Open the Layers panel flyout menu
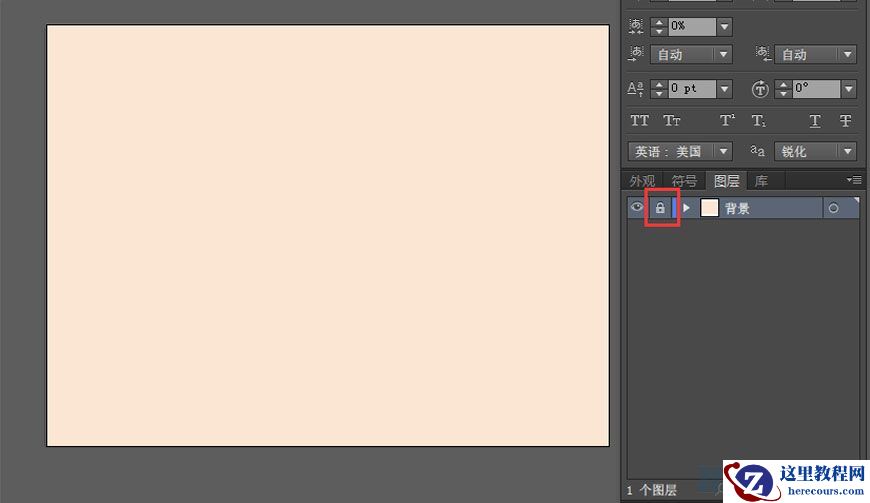The width and height of the screenshot is (870, 503). point(854,180)
